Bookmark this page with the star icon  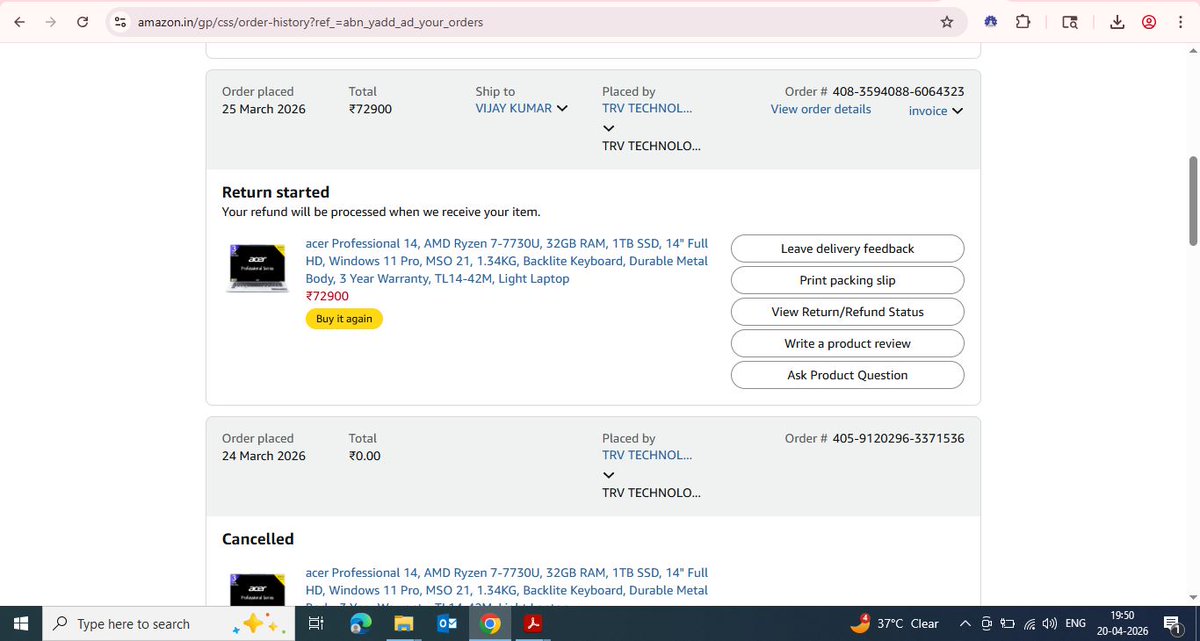coord(946,21)
